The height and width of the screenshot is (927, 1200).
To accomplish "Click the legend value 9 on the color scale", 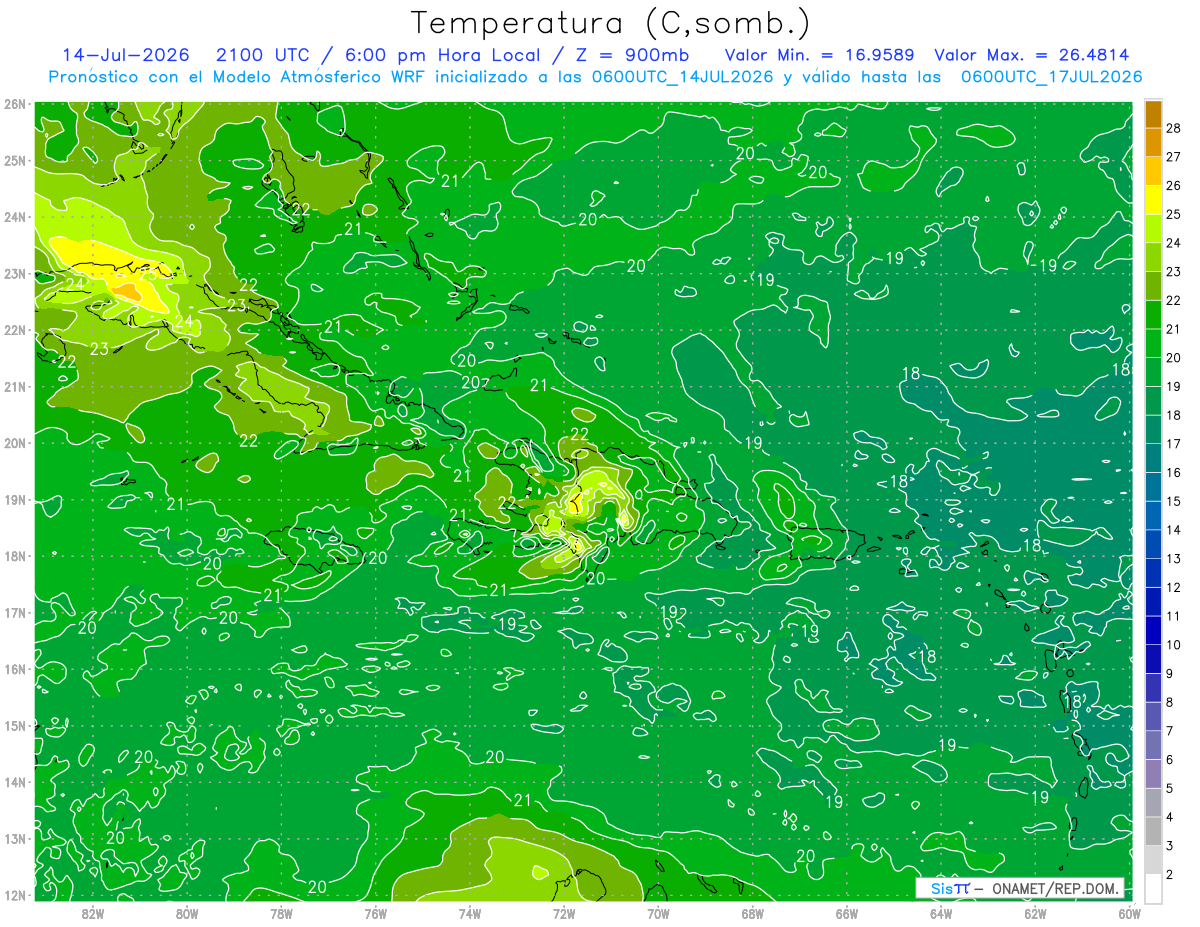I will click(x=1170, y=674).
